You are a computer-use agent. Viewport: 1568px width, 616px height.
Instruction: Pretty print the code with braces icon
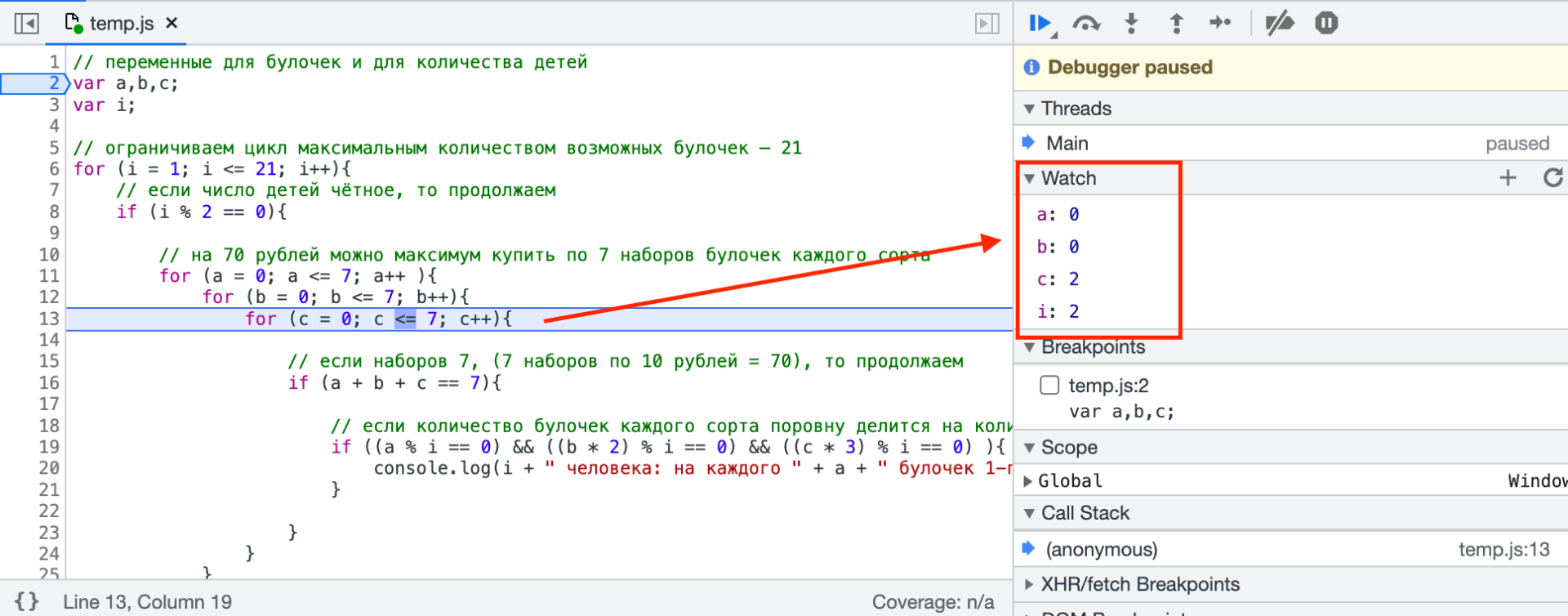pyautogui.click(x=27, y=601)
